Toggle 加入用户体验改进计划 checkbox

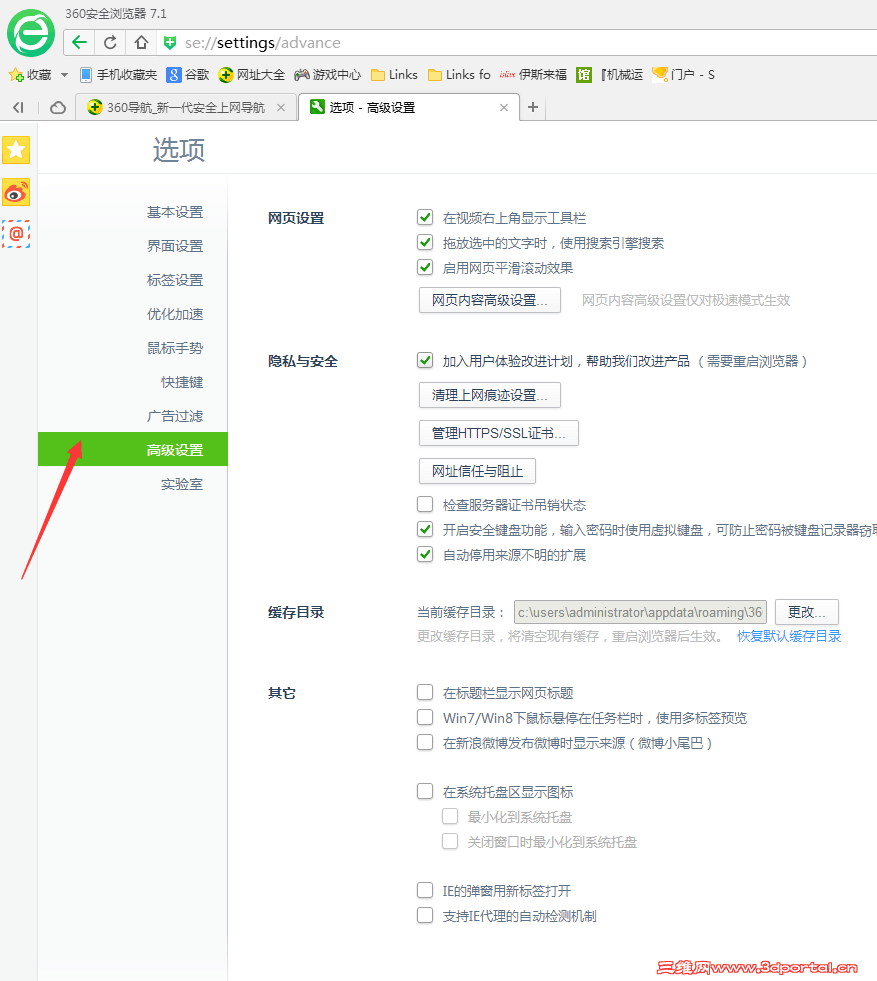tap(425, 360)
